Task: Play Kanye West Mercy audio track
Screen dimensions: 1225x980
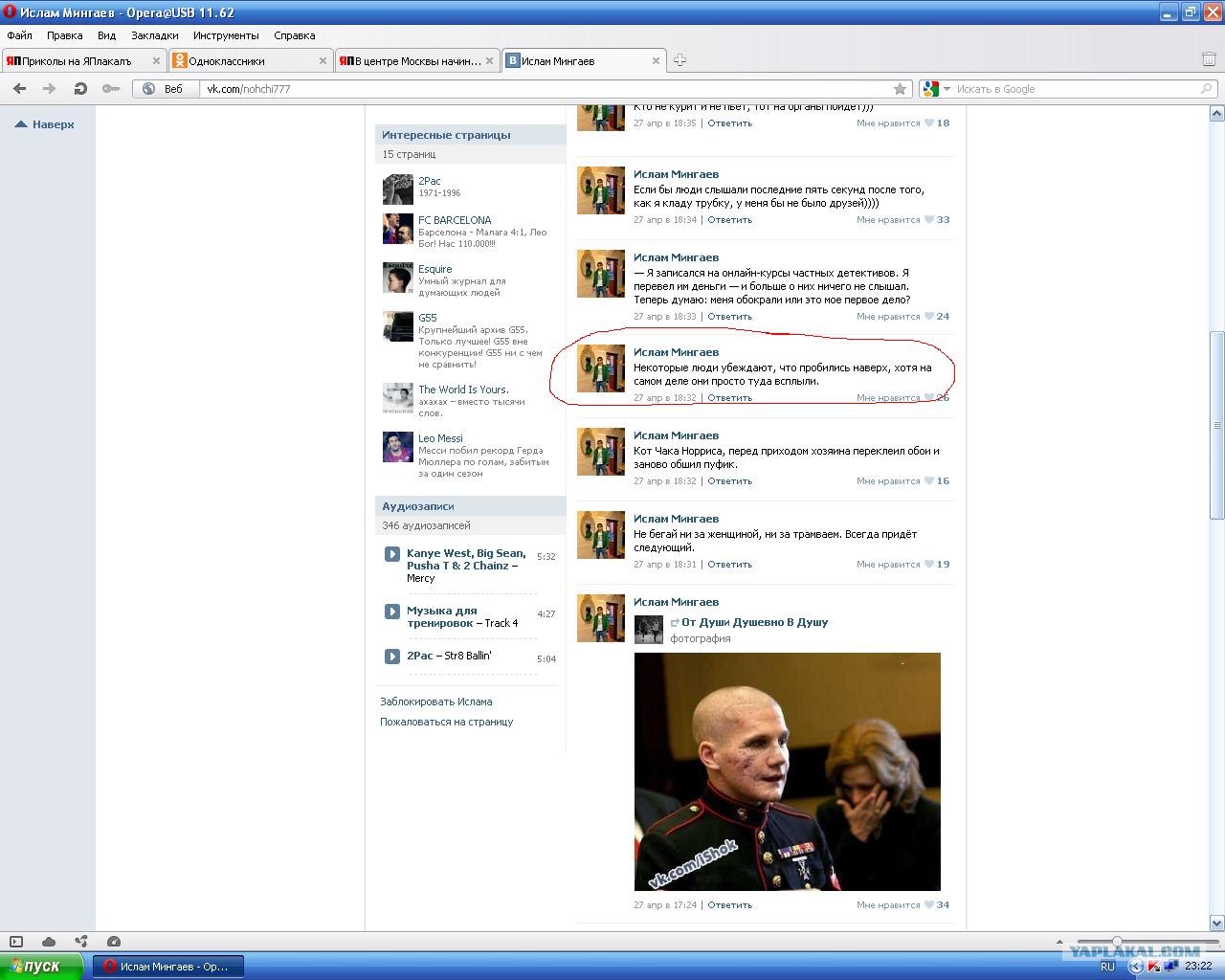Action: 391,553
